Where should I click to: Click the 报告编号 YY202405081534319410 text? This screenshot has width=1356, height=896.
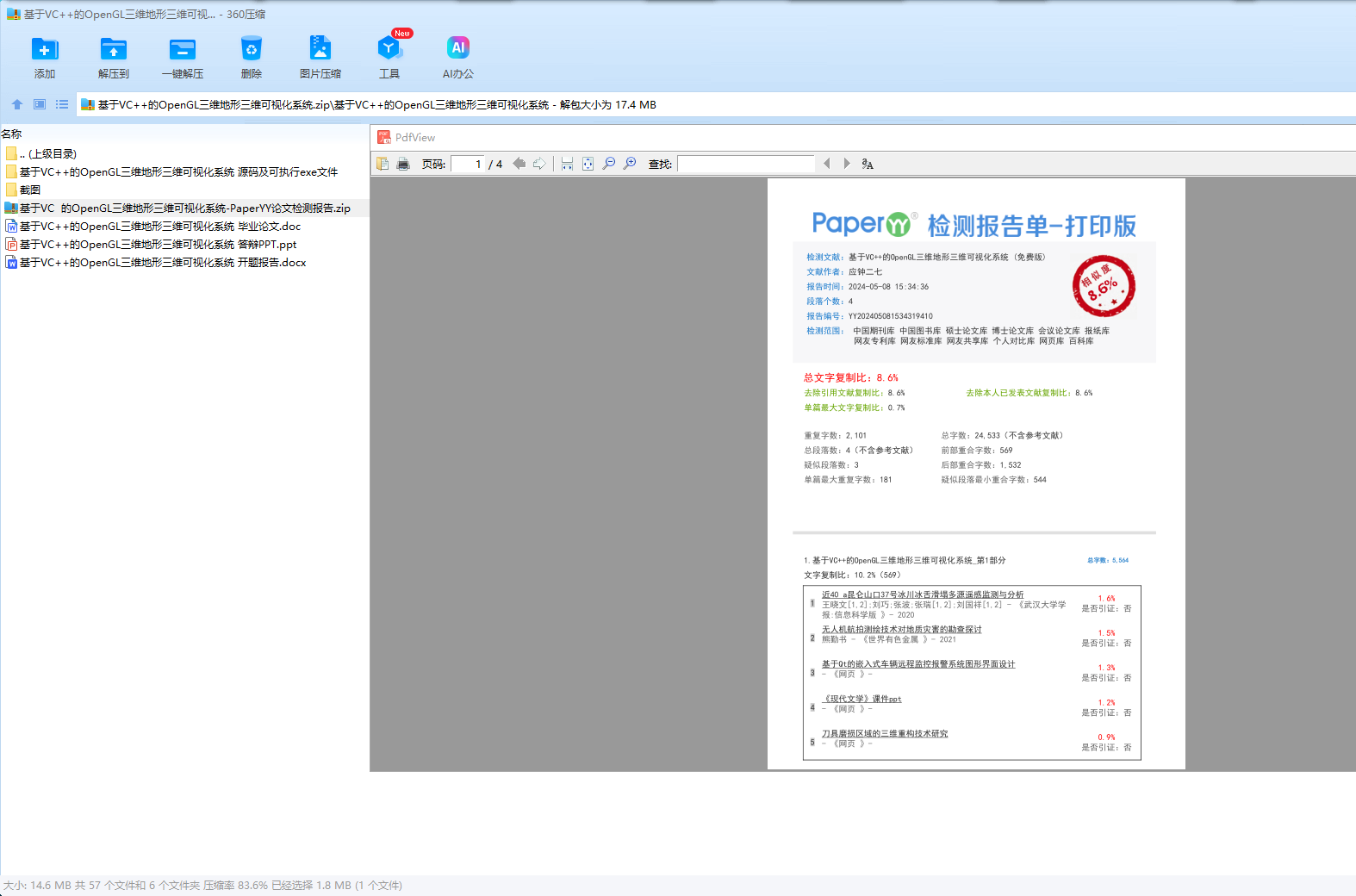(x=869, y=316)
